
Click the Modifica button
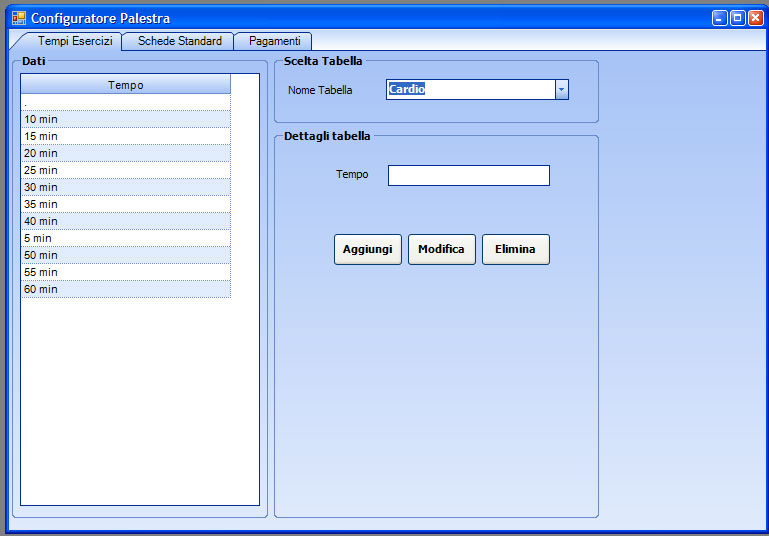[x=441, y=249]
